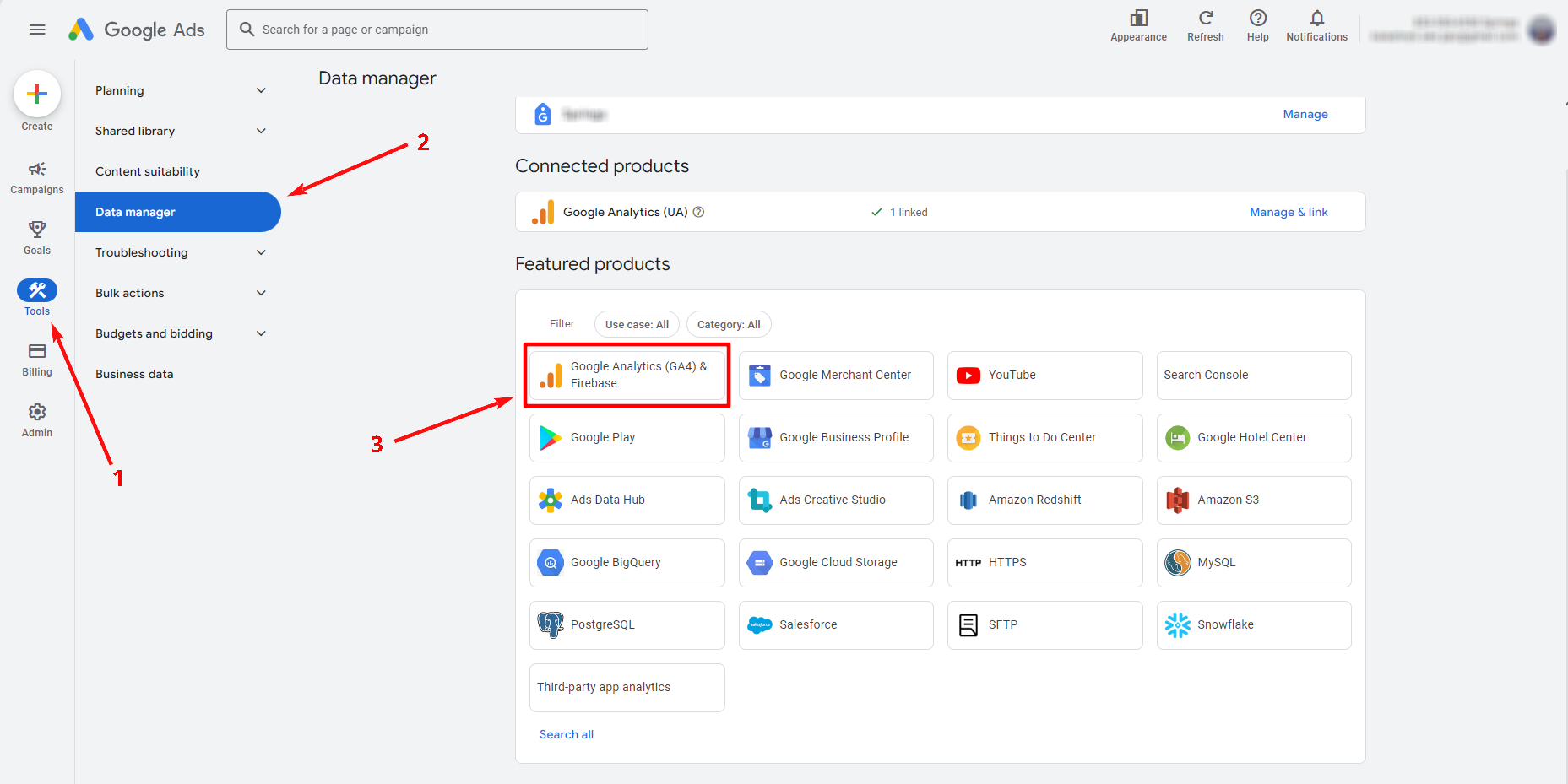Viewport: 1568px width, 784px height.
Task: Select the Ads Creative Studio card
Action: (x=836, y=500)
